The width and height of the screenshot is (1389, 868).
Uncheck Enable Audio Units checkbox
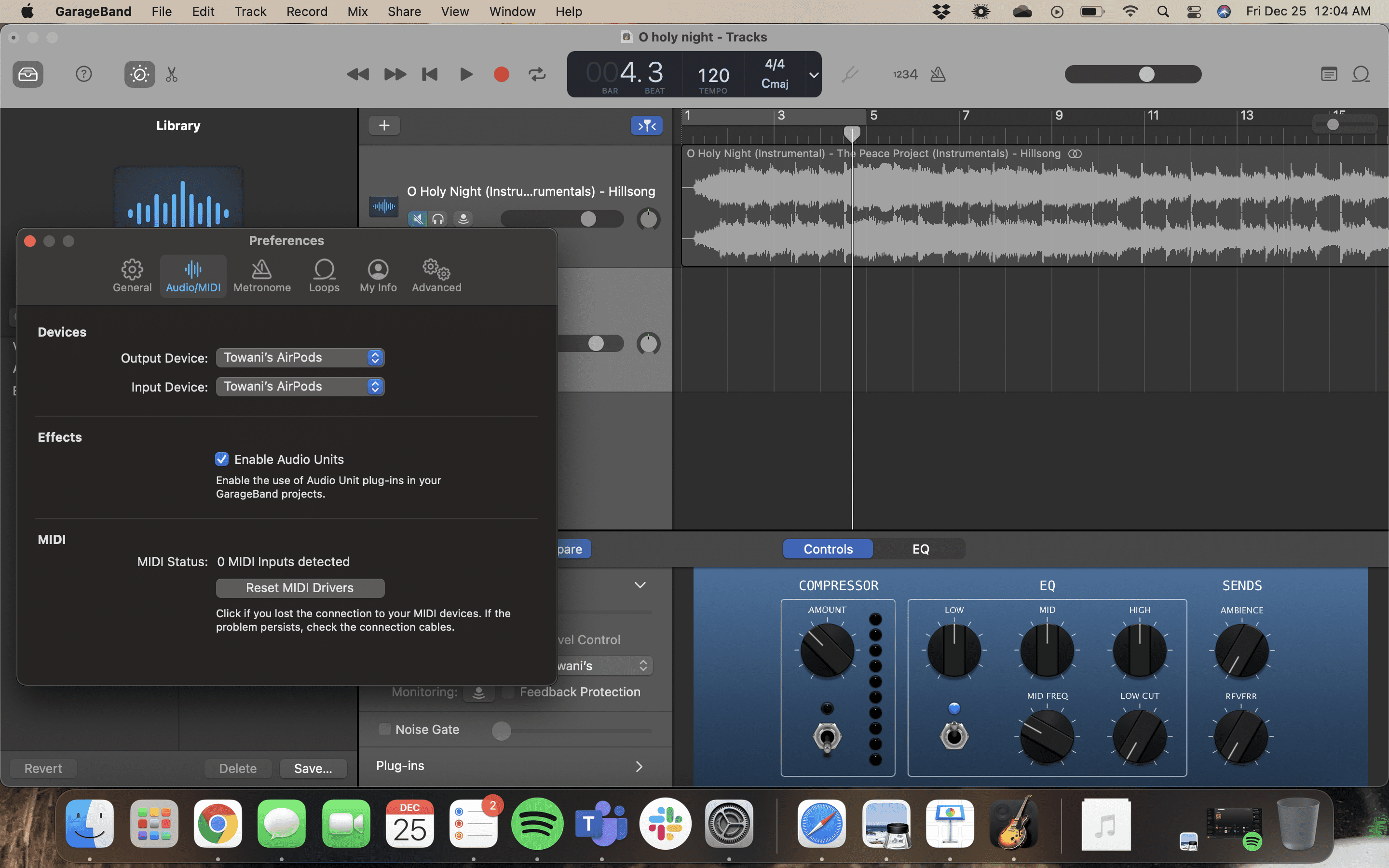click(221, 459)
